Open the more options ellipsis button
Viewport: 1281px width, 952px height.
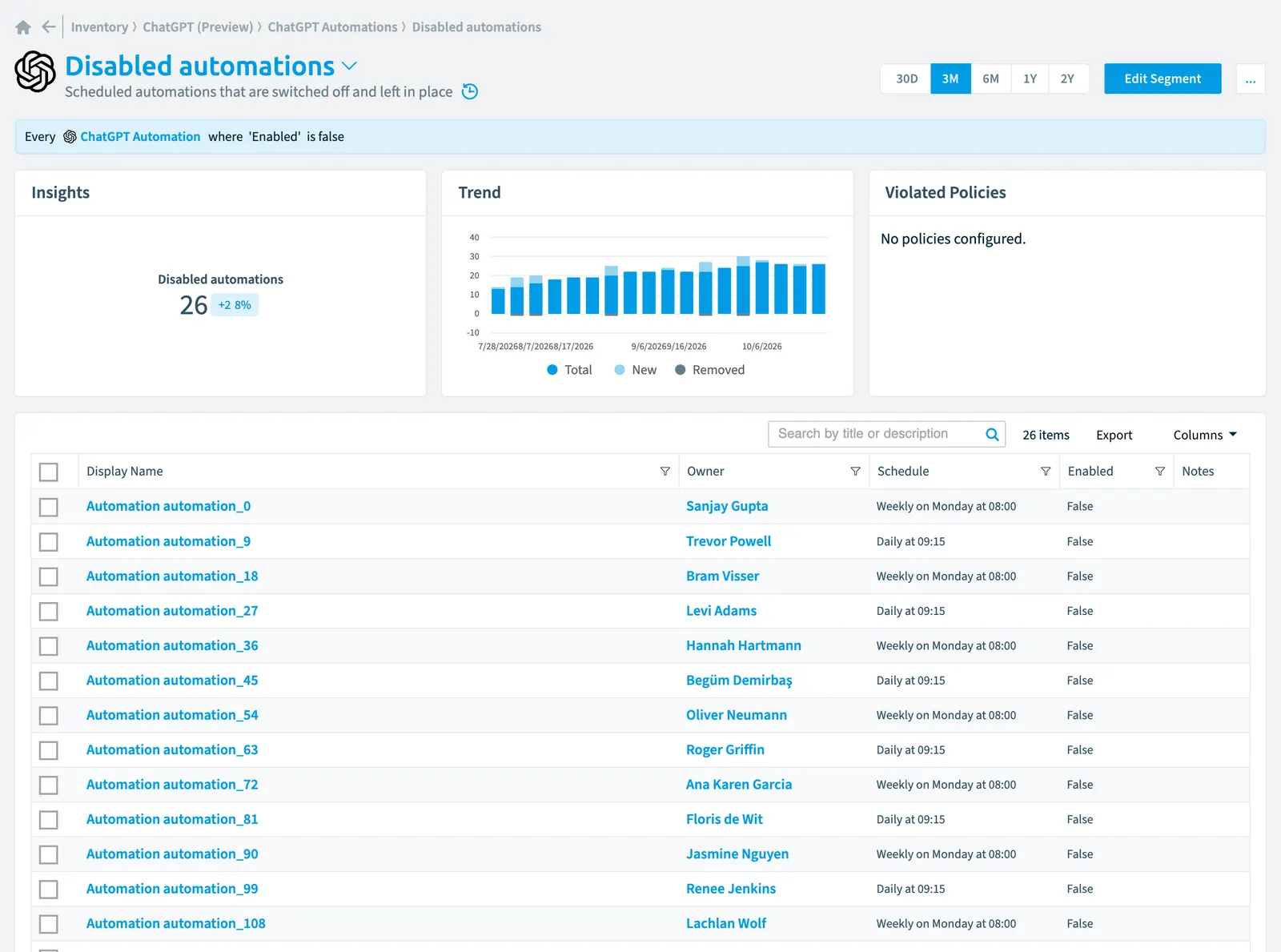[1251, 79]
